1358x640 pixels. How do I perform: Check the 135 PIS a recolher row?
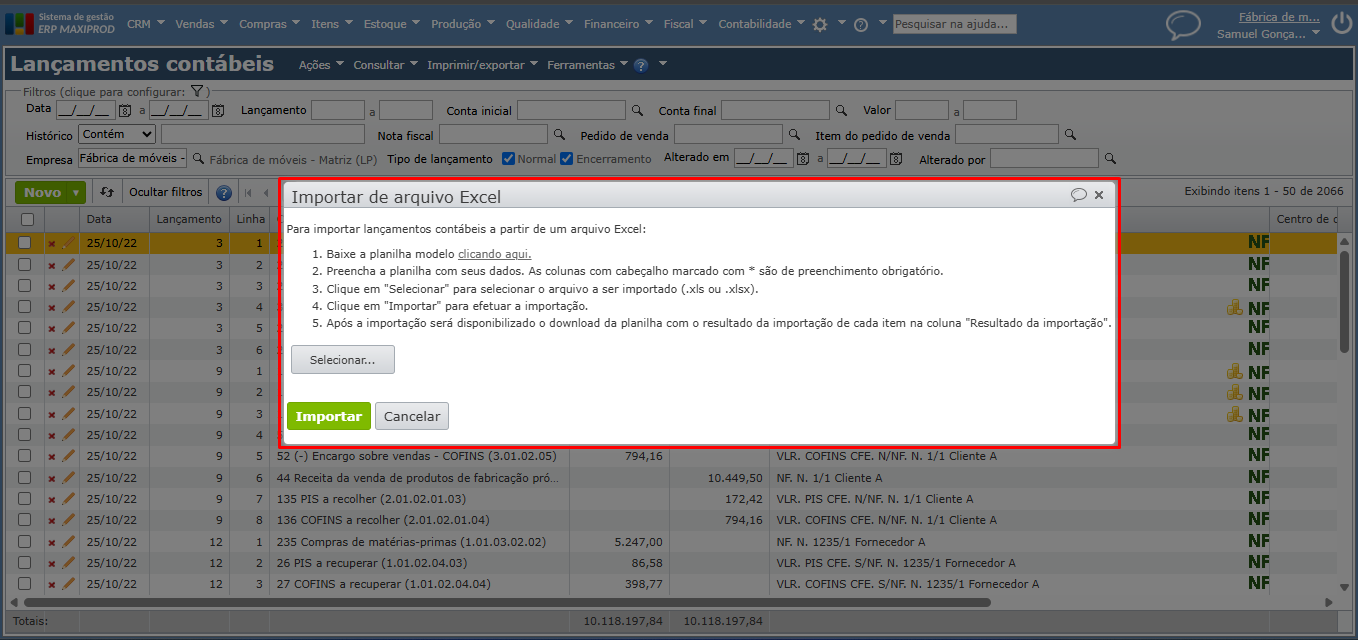pos(24,498)
